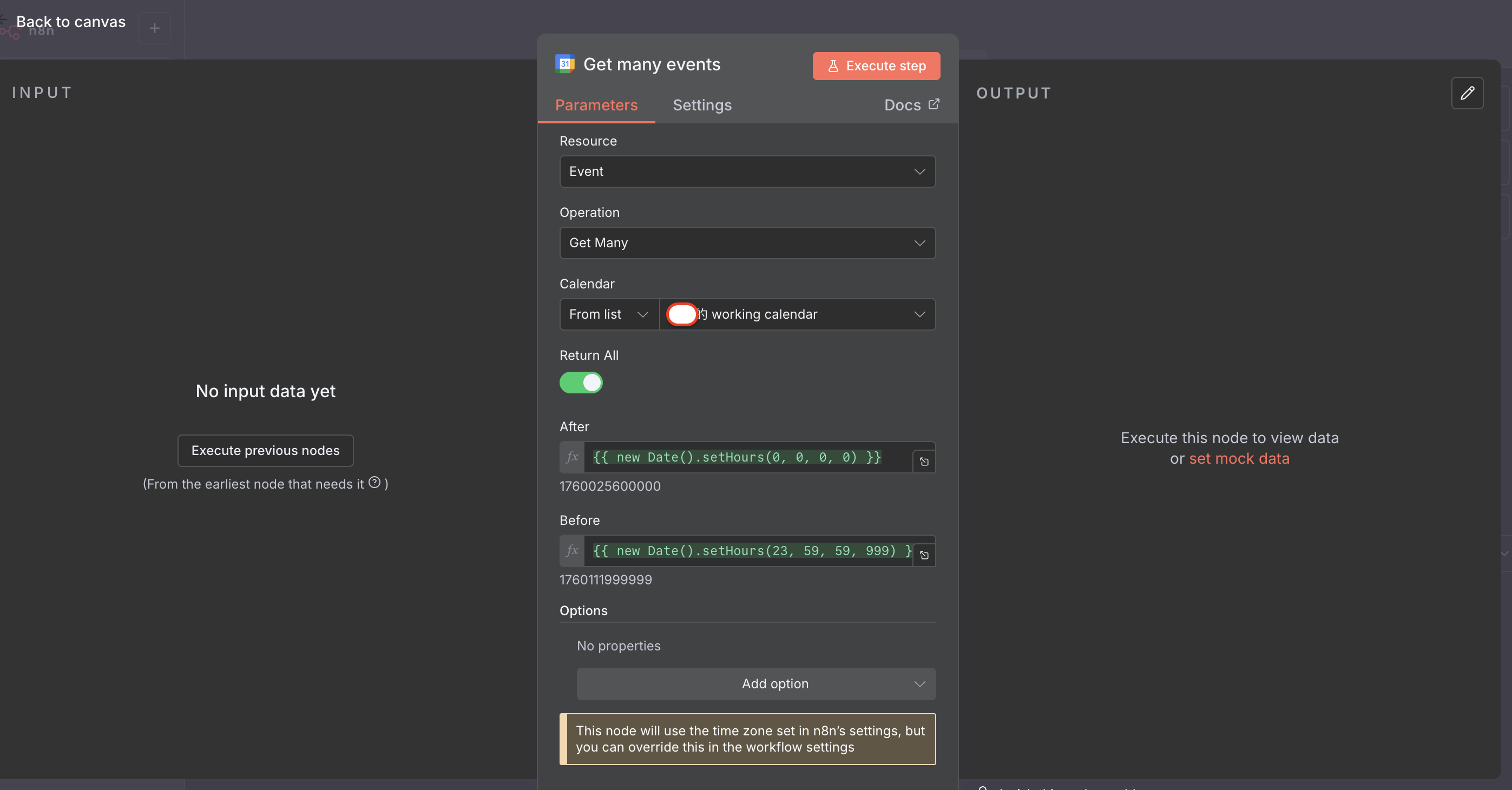1512x790 pixels.
Task: Open expression editor for After field
Action: click(924, 462)
